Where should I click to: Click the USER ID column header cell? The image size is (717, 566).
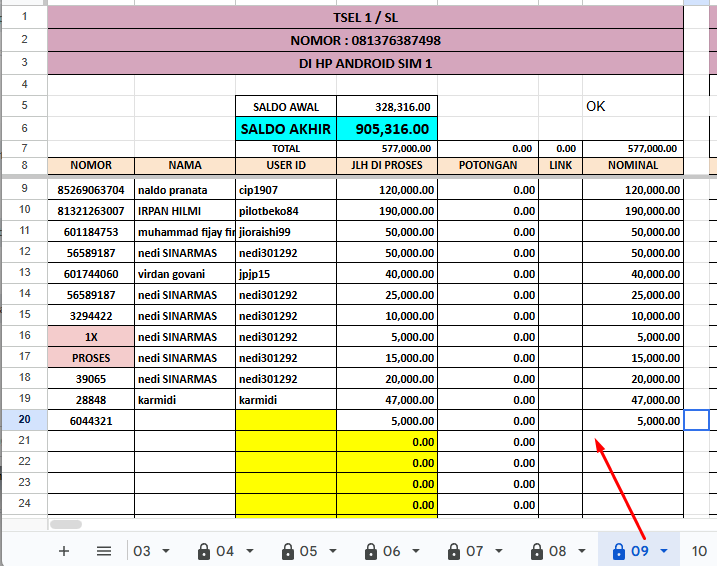286,166
